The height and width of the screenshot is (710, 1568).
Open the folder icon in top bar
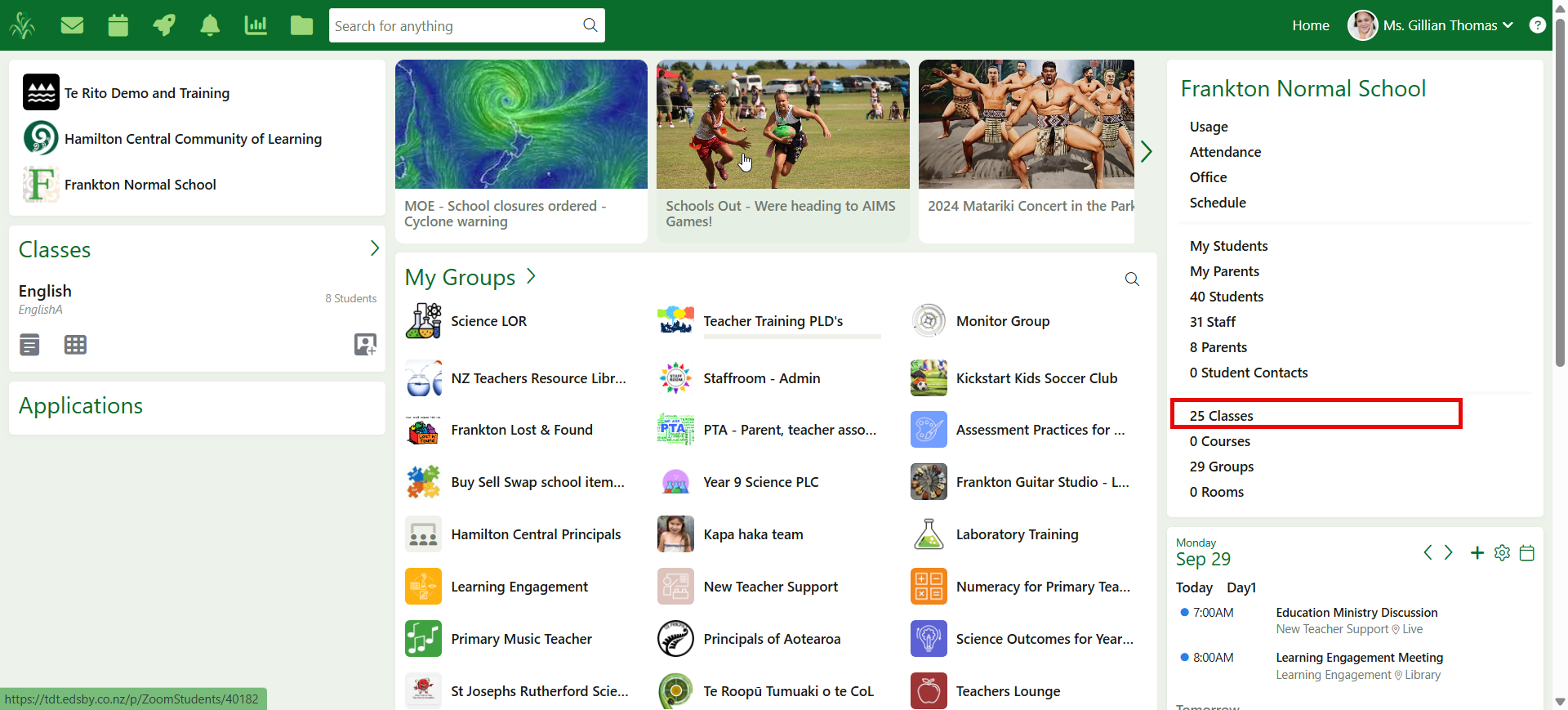(301, 25)
